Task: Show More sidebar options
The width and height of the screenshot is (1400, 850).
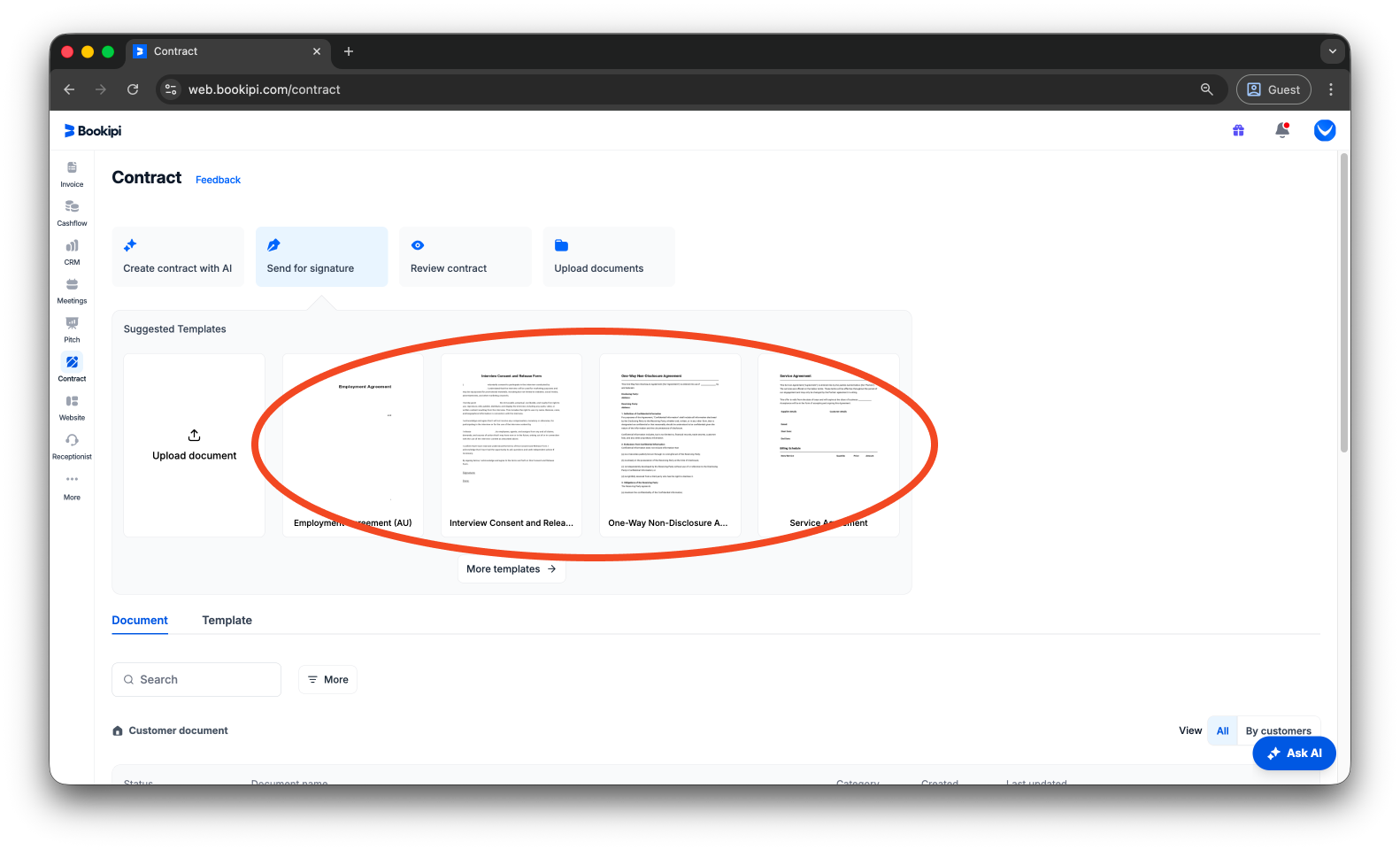Action: 72,487
